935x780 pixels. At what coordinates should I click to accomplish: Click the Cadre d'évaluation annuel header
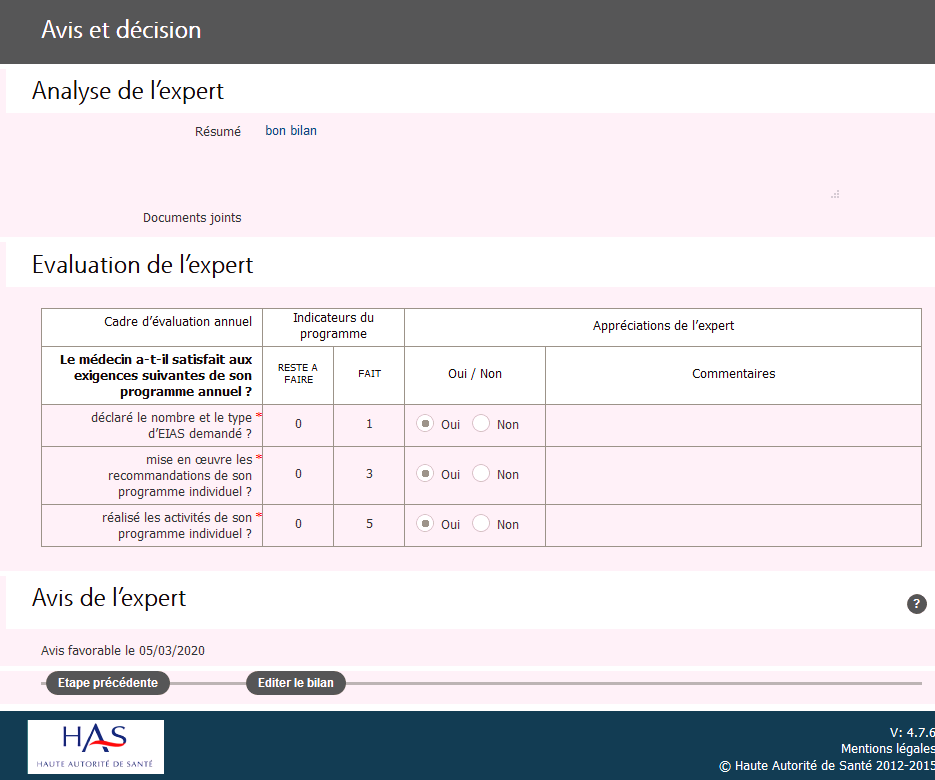pyautogui.click(x=152, y=327)
